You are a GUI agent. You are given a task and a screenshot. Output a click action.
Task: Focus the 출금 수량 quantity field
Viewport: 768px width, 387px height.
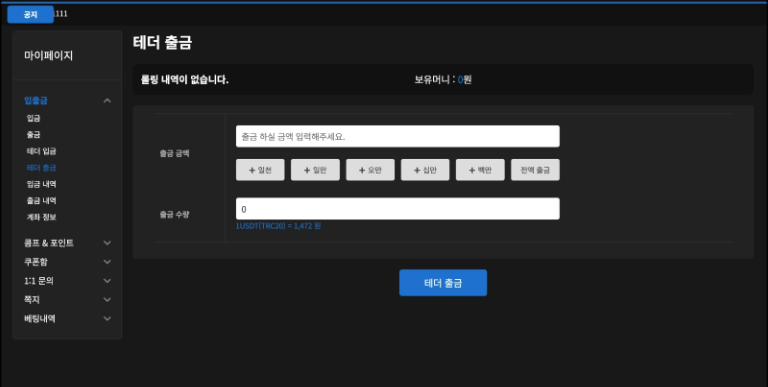coord(398,209)
